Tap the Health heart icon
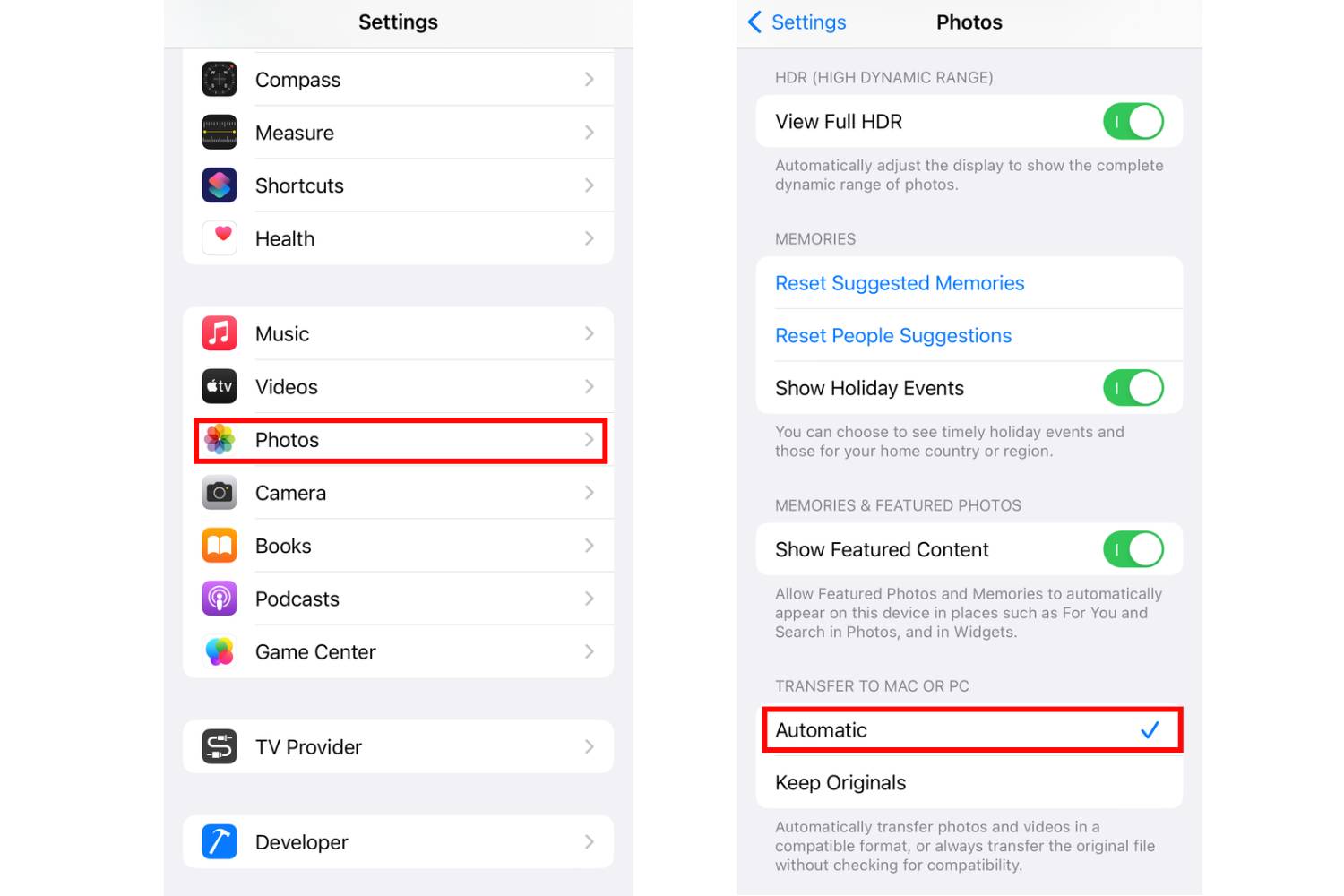This screenshot has height=896, width=1344. 220,238
